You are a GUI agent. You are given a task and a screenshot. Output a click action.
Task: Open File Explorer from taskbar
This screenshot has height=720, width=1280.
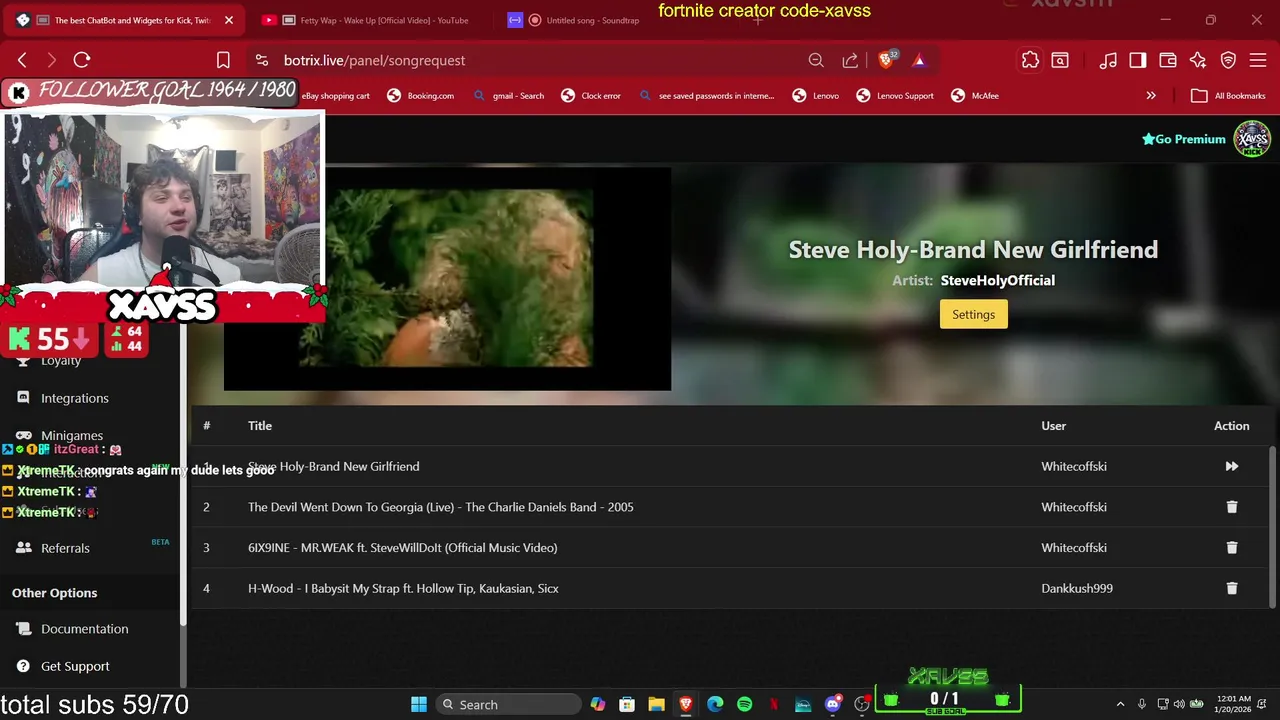coord(656,705)
